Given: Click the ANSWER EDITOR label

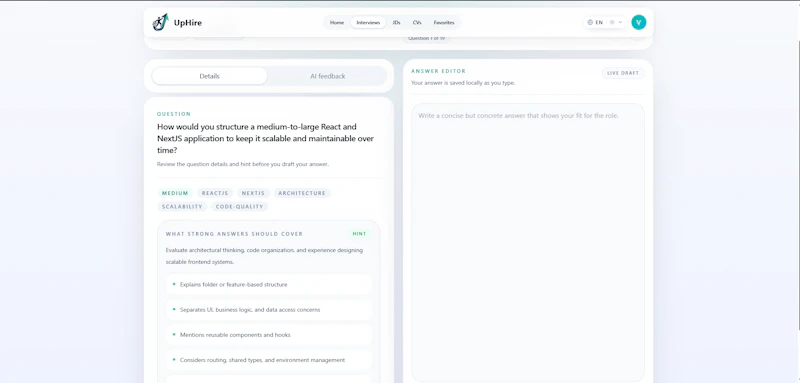Looking at the screenshot, I should [438, 71].
